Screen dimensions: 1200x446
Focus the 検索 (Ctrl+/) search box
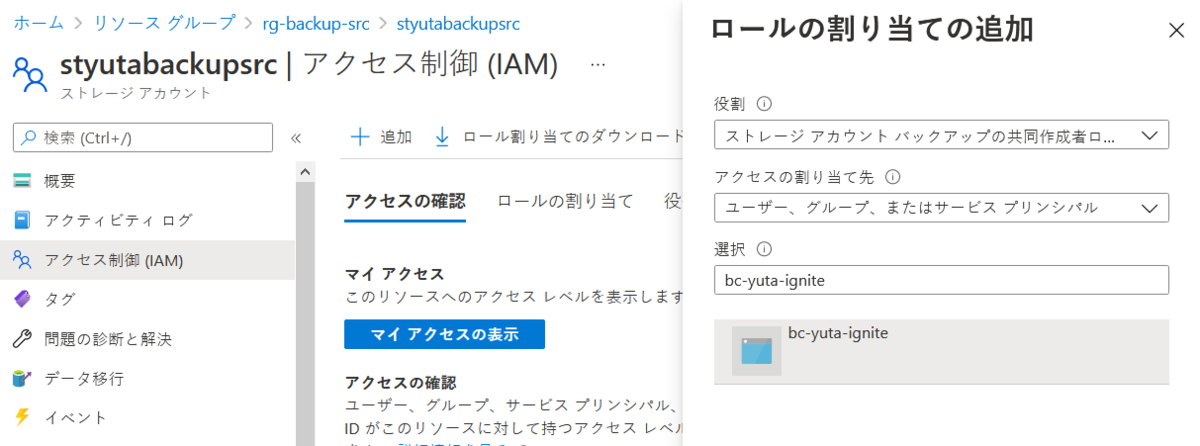point(143,137)
